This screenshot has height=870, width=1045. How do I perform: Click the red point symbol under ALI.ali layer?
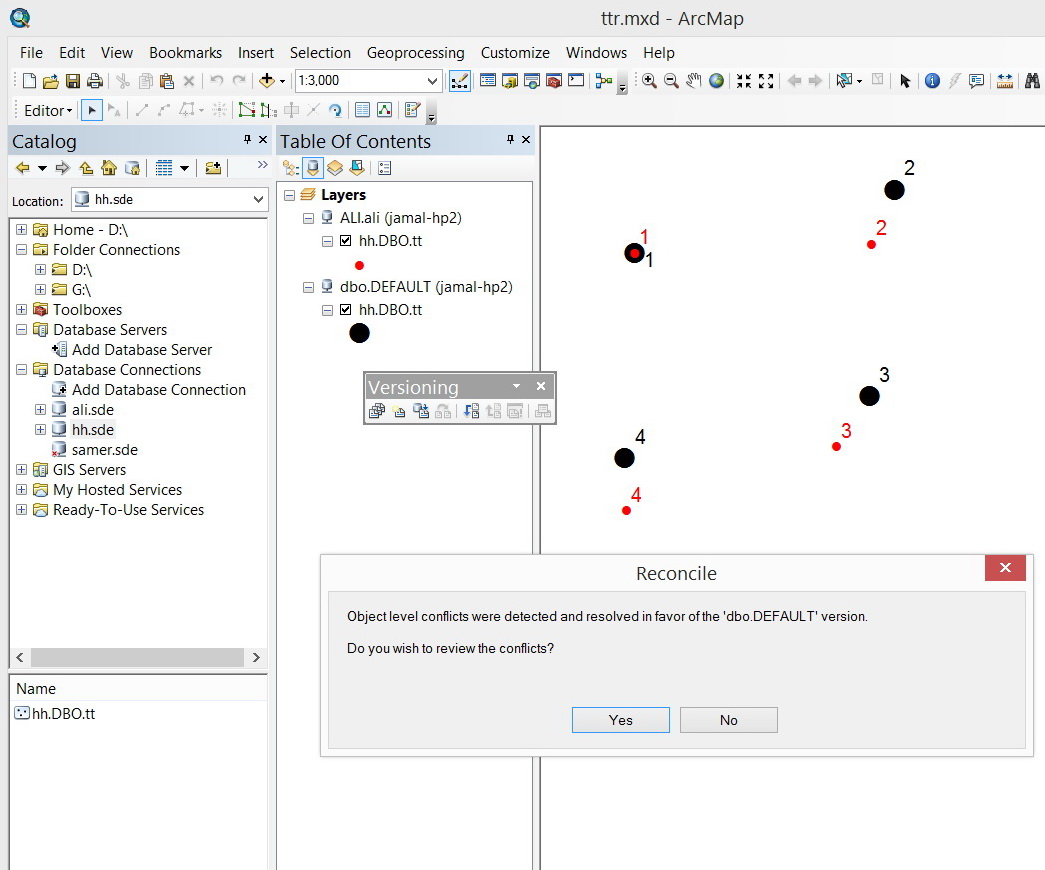tap(359, 265)
